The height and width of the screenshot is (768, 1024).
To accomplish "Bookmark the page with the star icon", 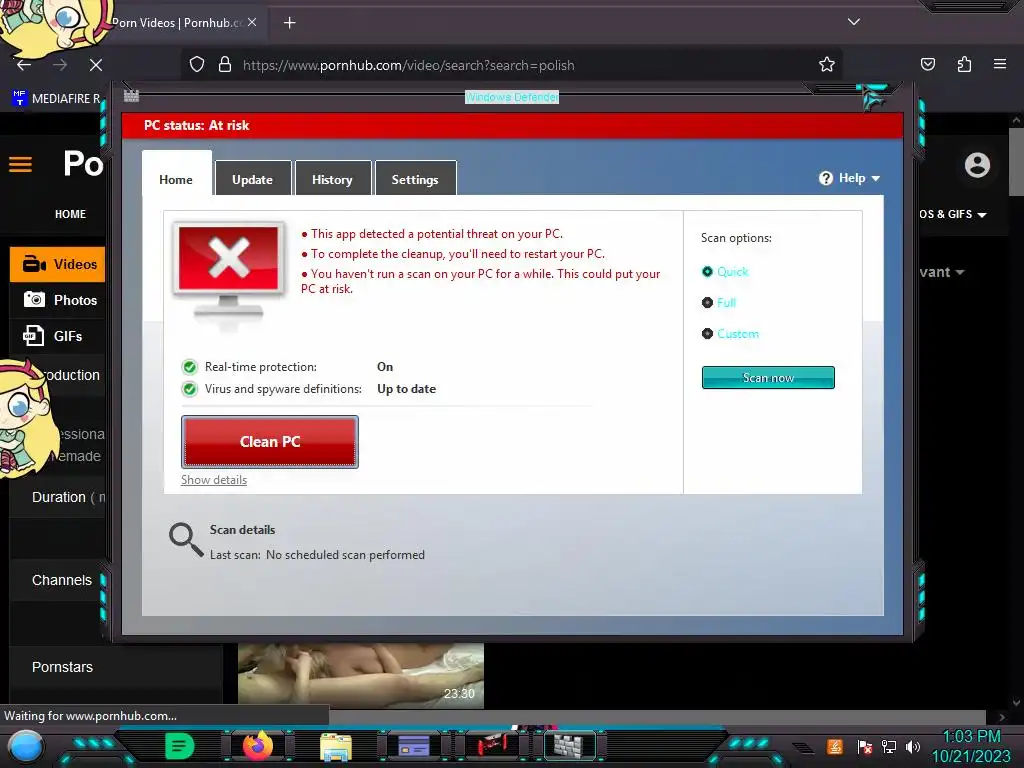I will click(827, 65).
